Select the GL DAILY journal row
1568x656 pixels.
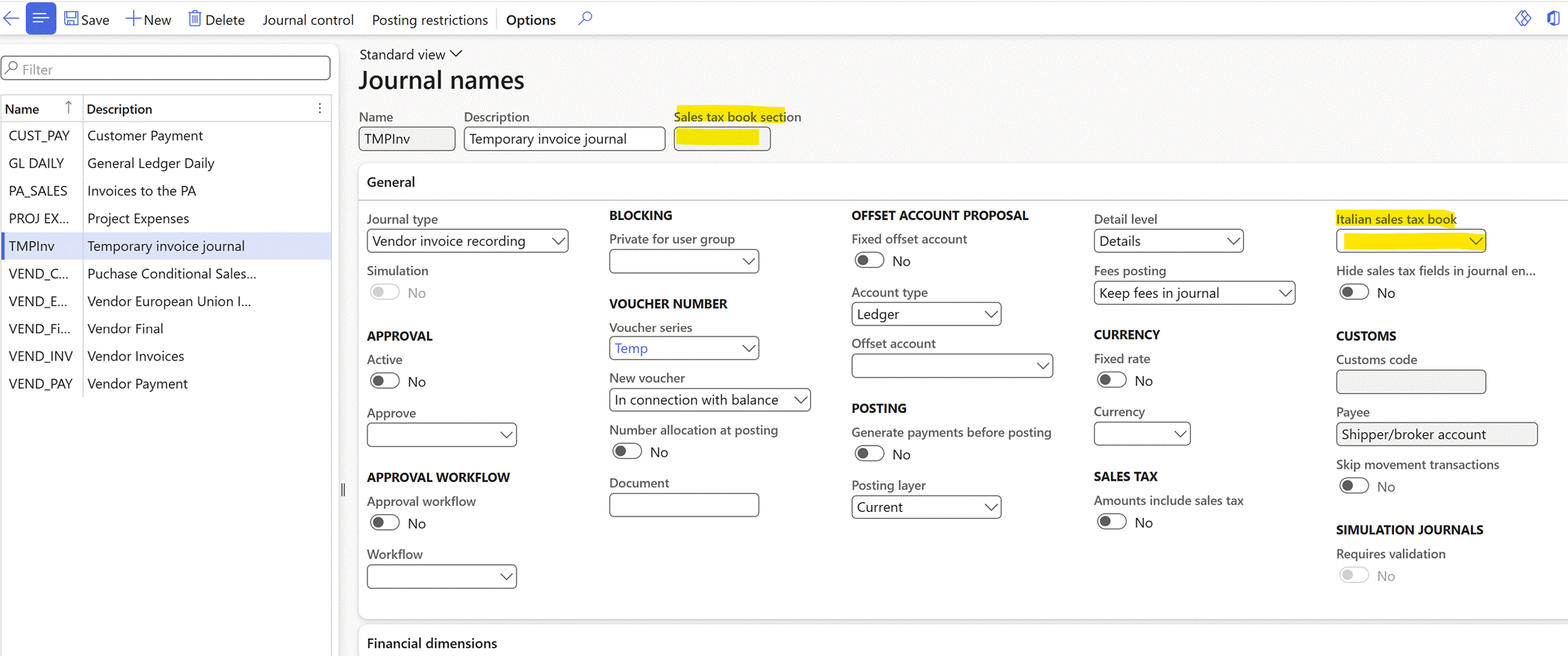point(166,163)
